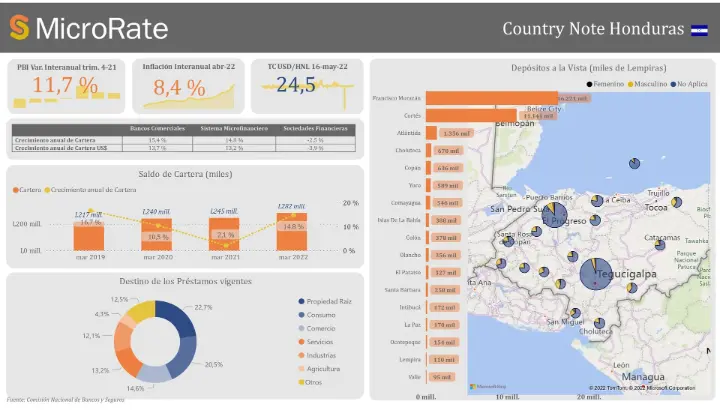
Task: Select the Catacamas pie marker on map
Action: 661,244
